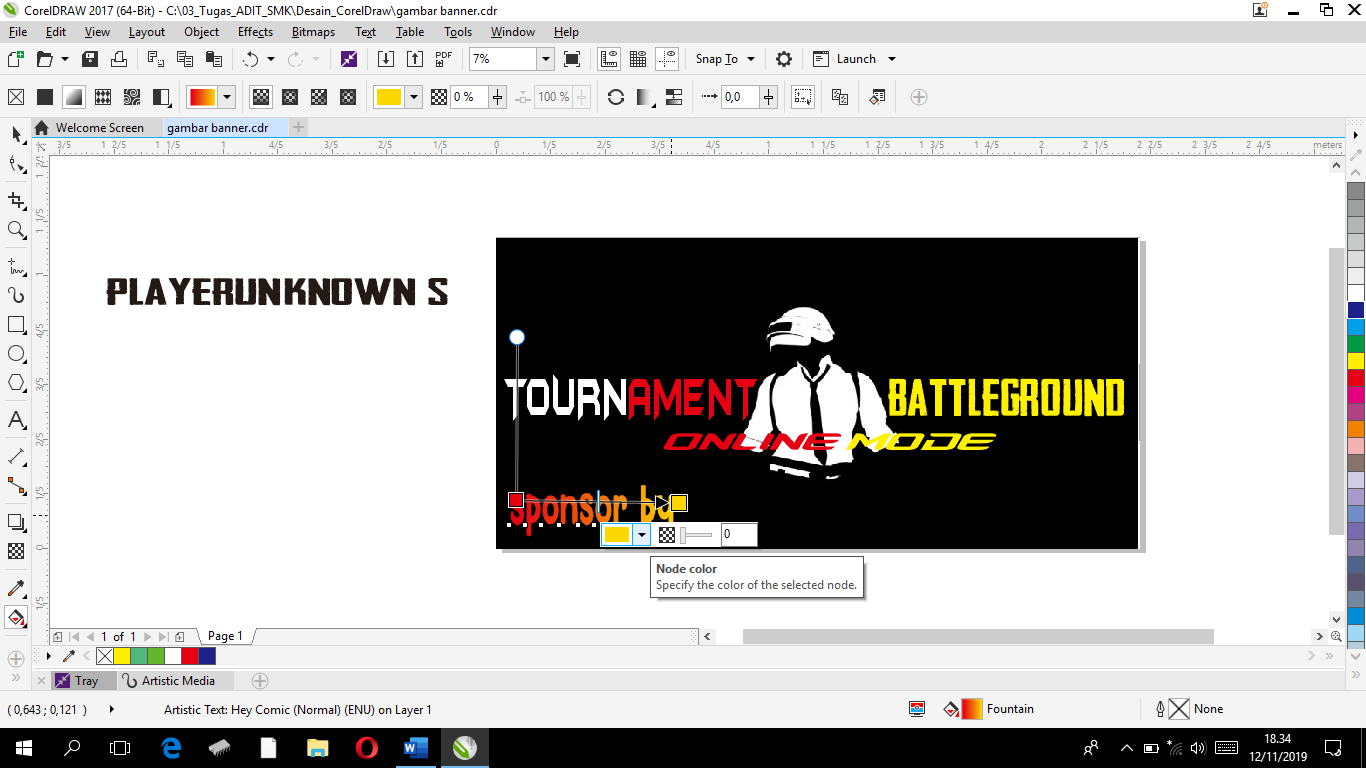Click the Page 1 tab

[225, 636]
